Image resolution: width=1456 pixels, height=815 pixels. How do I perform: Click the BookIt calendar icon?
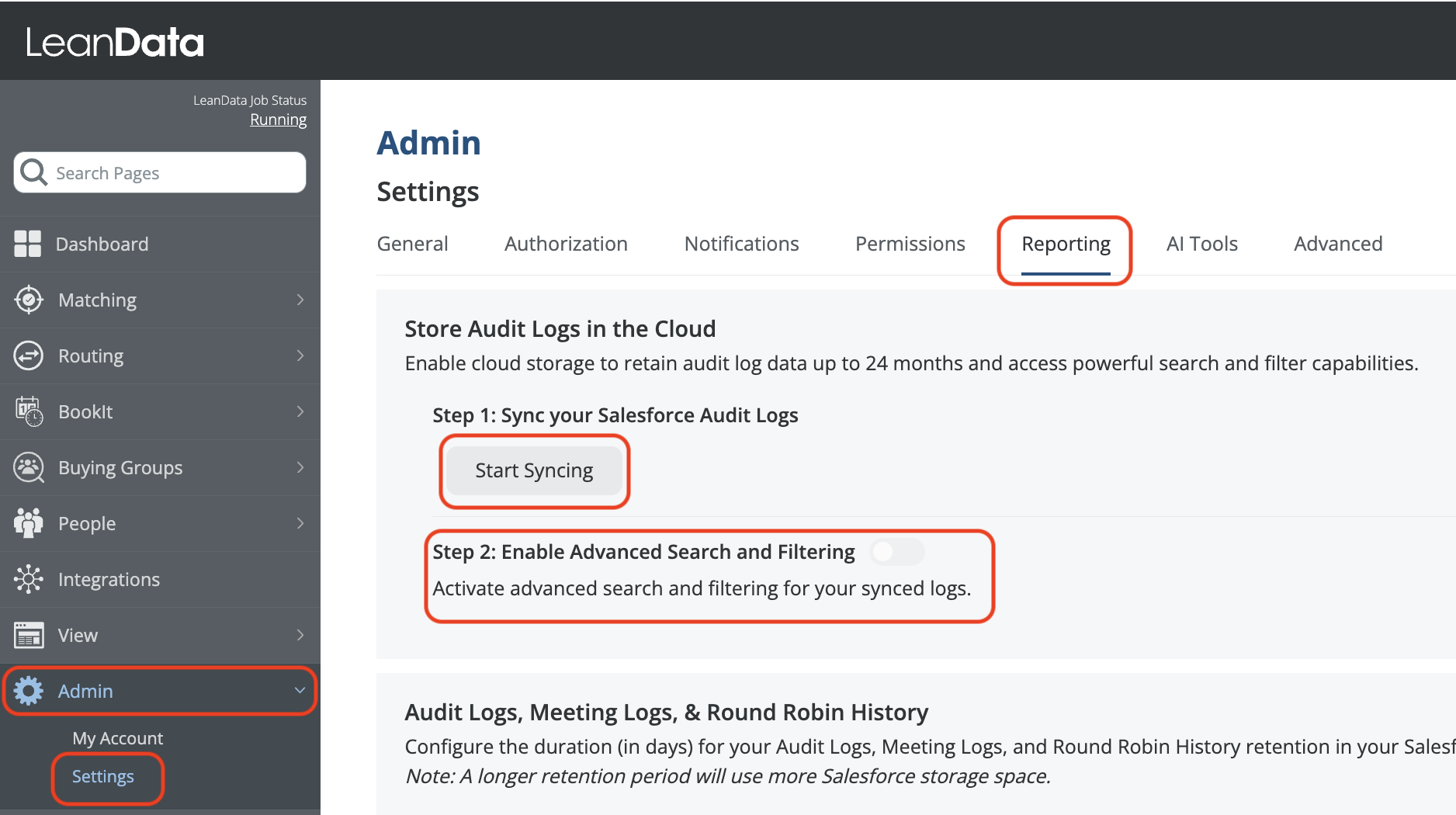(29, 411)
